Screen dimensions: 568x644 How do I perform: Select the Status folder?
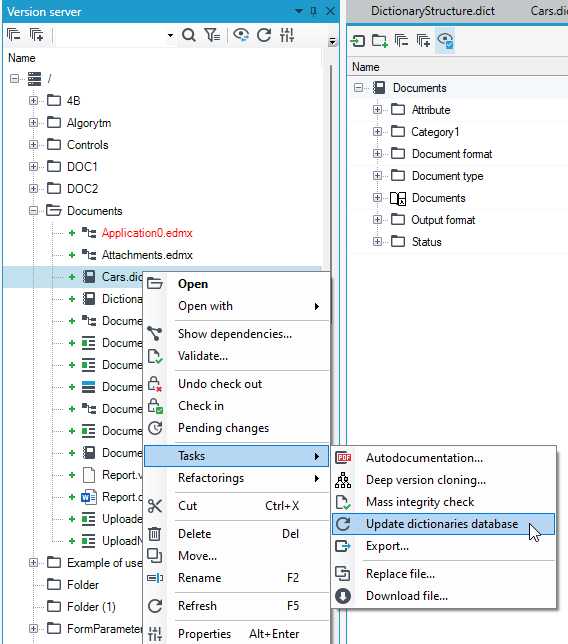pos(426,242)
